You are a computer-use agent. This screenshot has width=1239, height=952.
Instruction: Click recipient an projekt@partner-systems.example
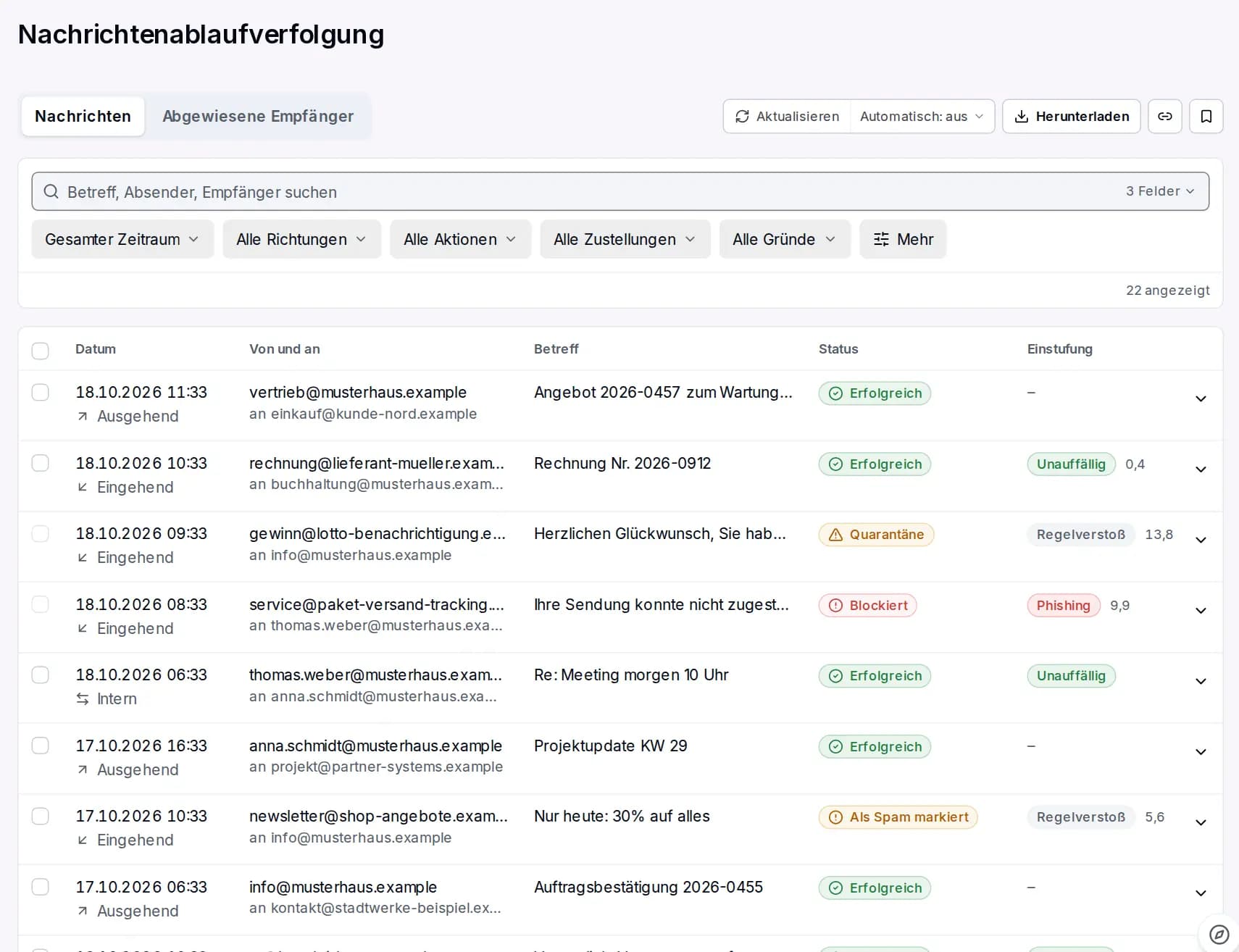[x=376, y=767]
